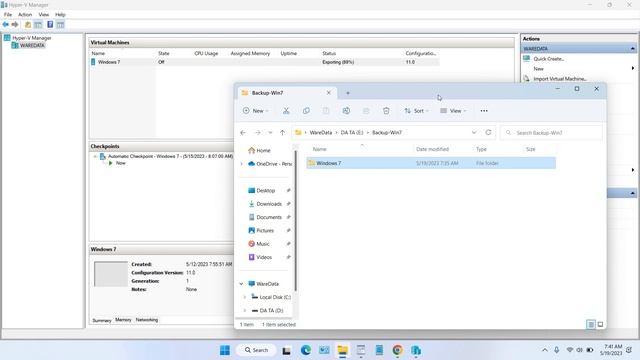Open Documents in Explorer navigation pane
This screenshot has height=360, width=640.
coord(269,217)
